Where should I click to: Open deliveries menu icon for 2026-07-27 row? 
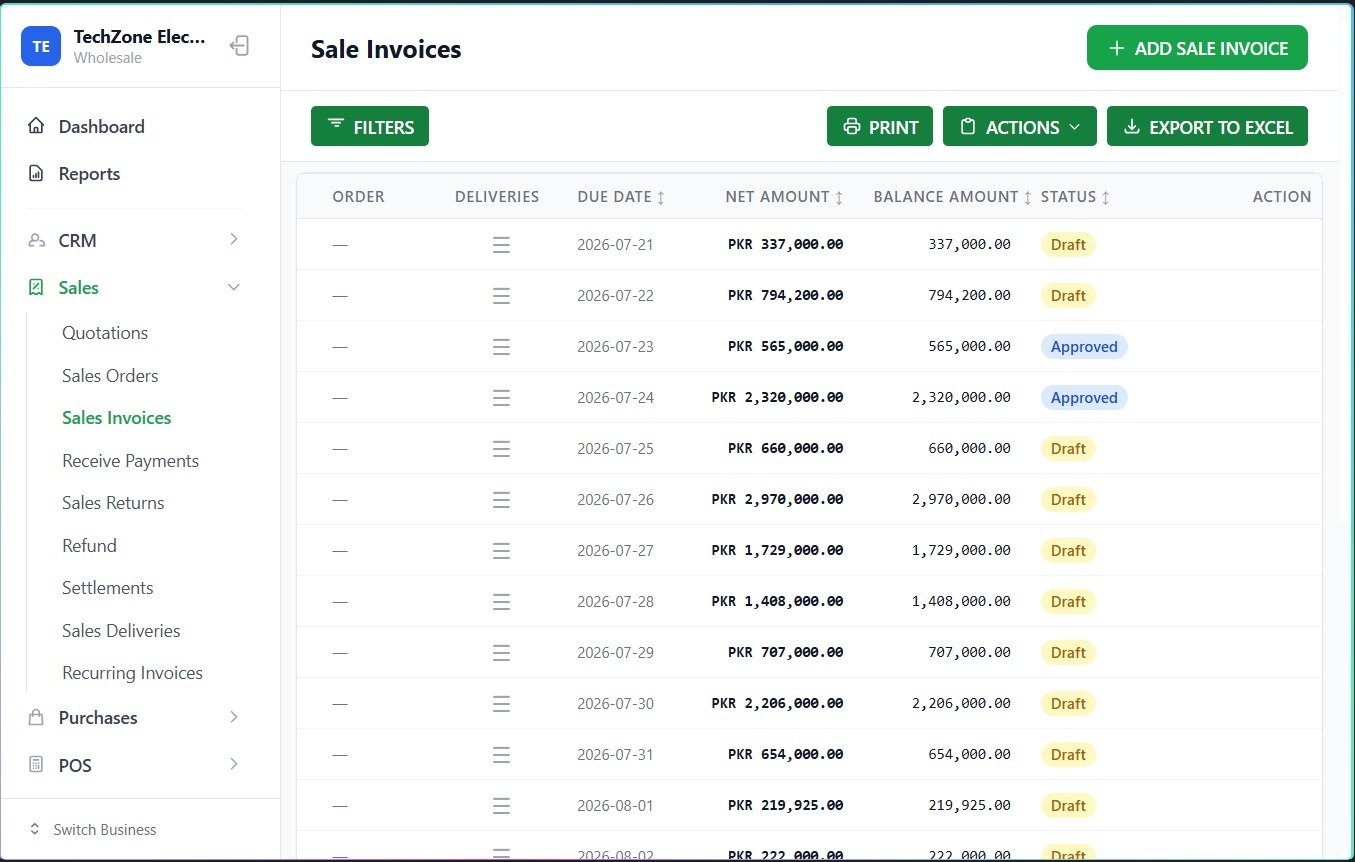click(501, 551)
